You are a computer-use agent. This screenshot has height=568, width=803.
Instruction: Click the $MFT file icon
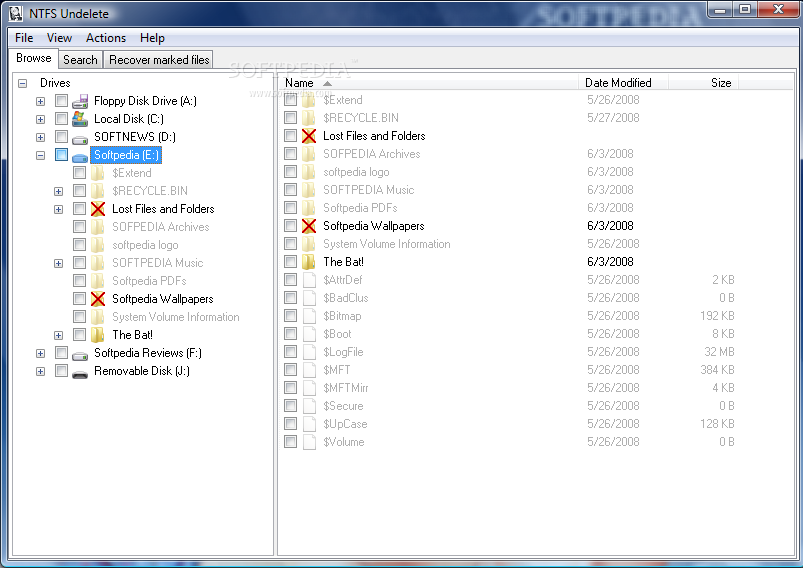309,370
